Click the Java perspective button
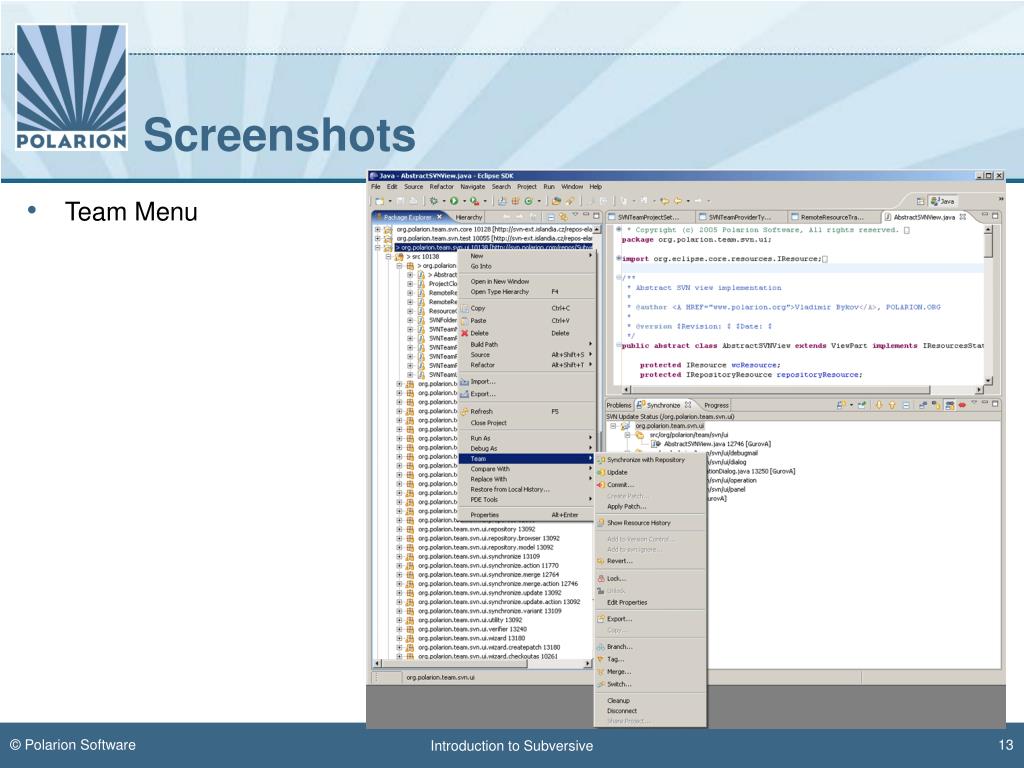The image size is (1024, 768). tap(942, 201)
